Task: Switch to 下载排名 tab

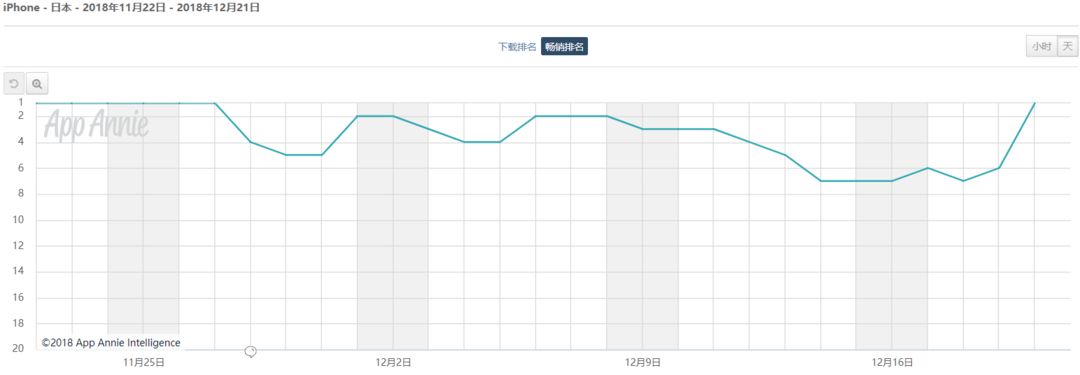Action: pos(517,47)
